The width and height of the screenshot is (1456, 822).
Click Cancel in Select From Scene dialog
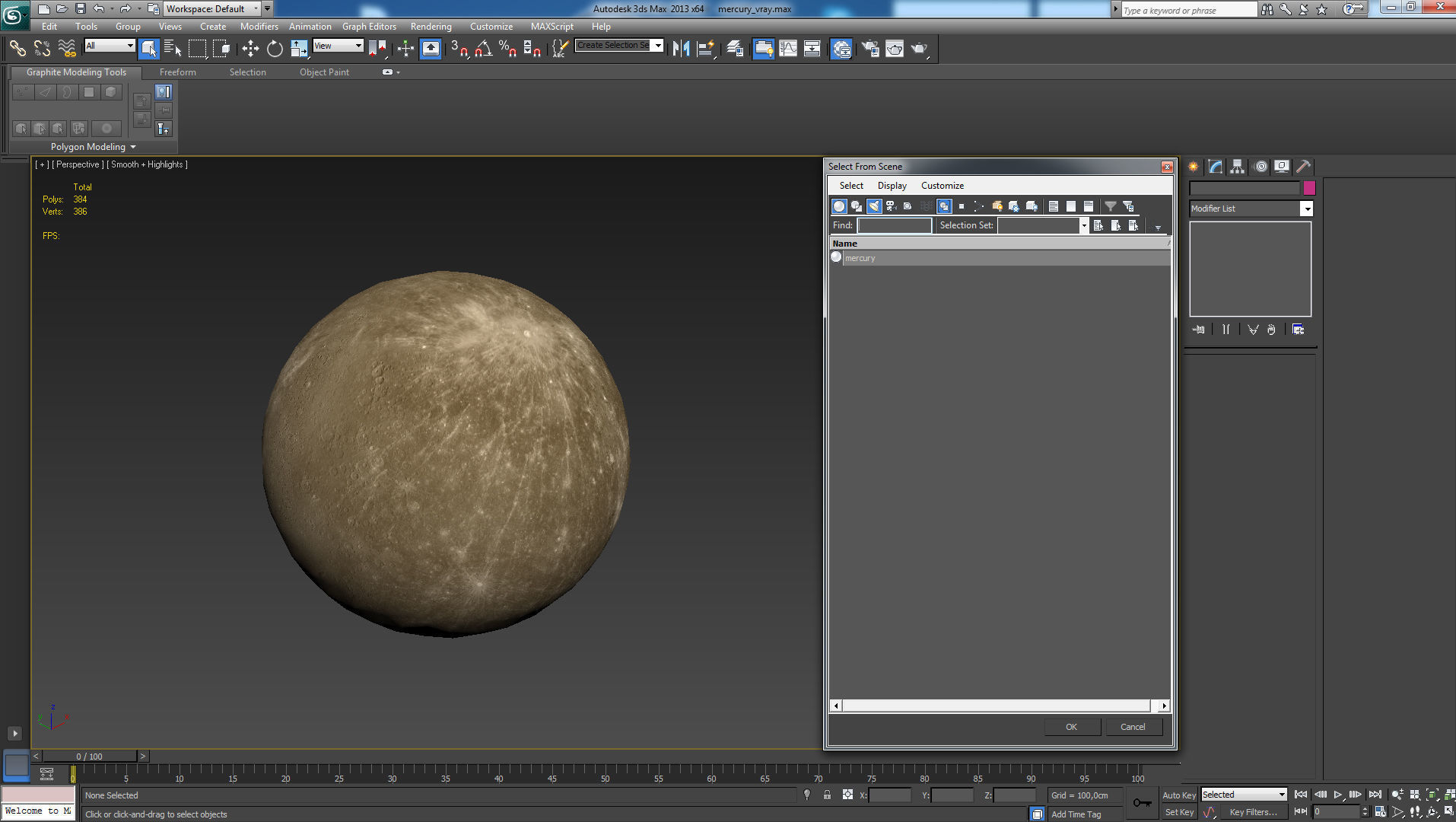tap(1133, 727)
